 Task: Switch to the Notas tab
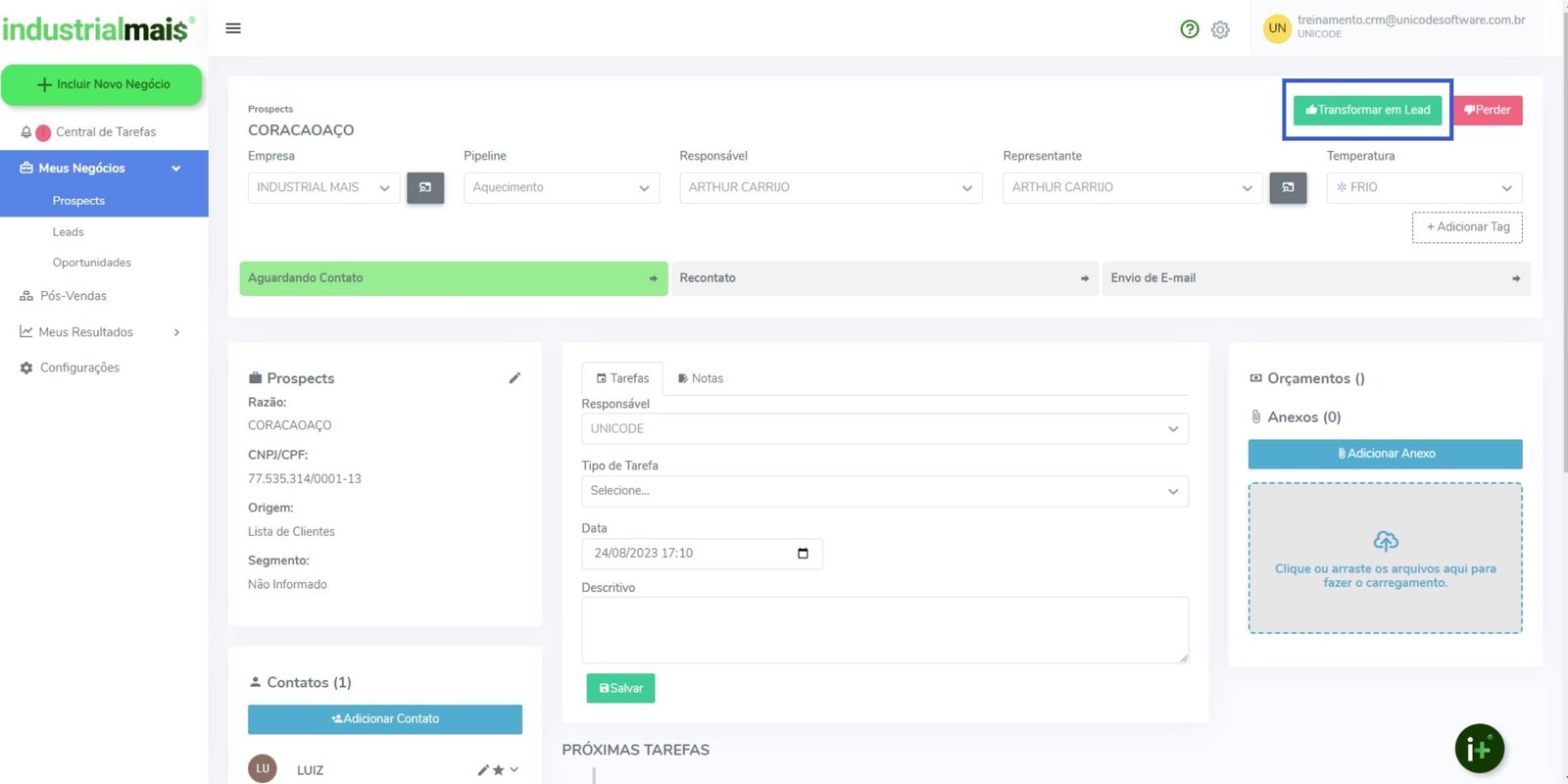(x=701, y=378)
